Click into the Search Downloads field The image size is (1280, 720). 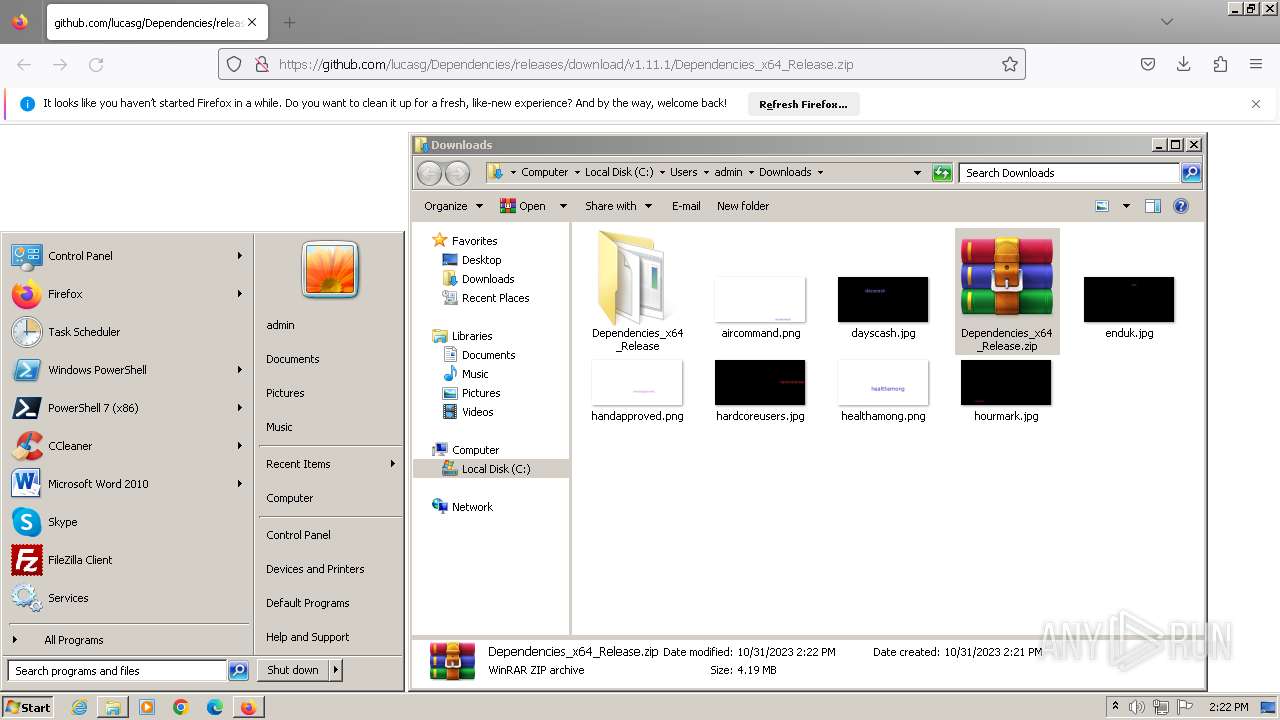(x=1069, y=173)
